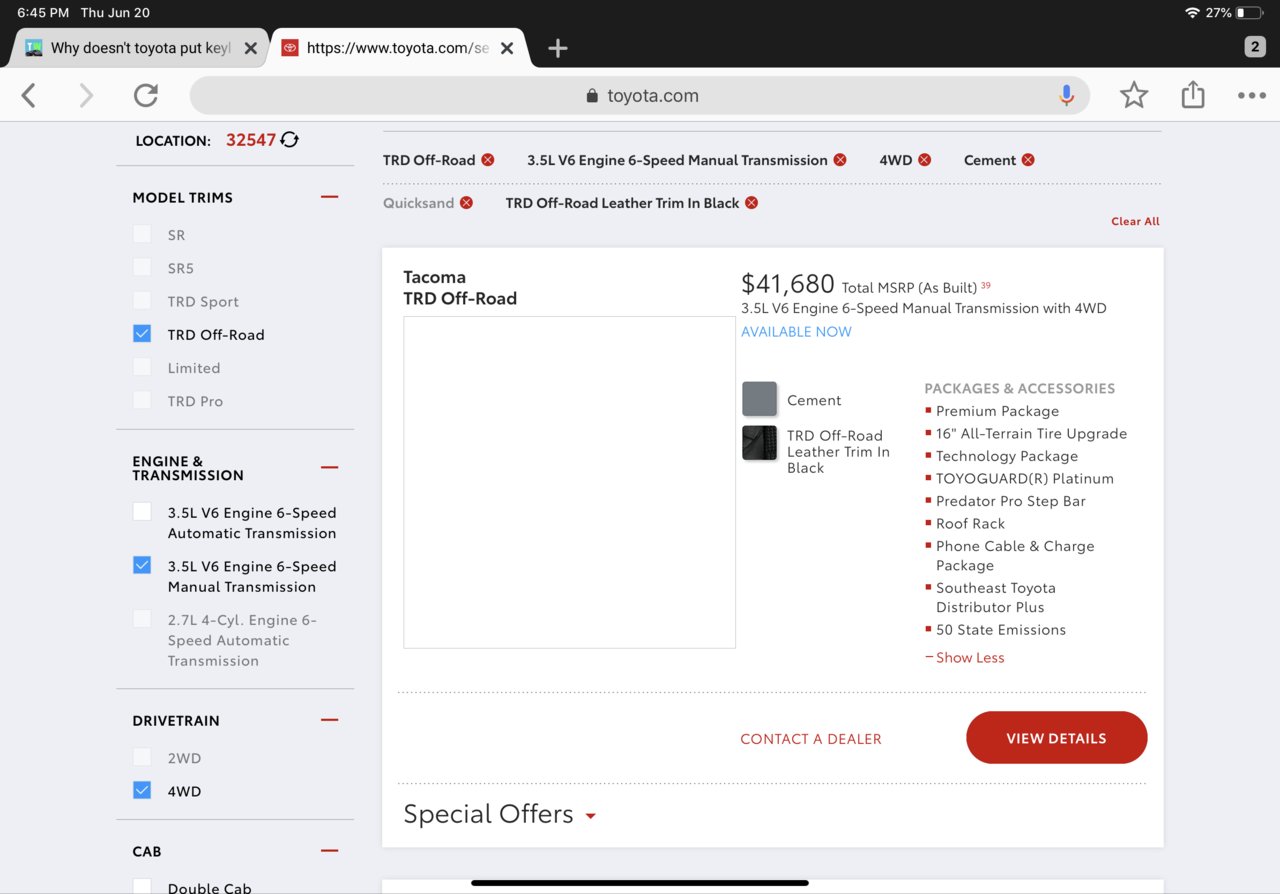Check the SR trim checkbox
This screenshot has height=894, width=1280.
click(142, 234)
